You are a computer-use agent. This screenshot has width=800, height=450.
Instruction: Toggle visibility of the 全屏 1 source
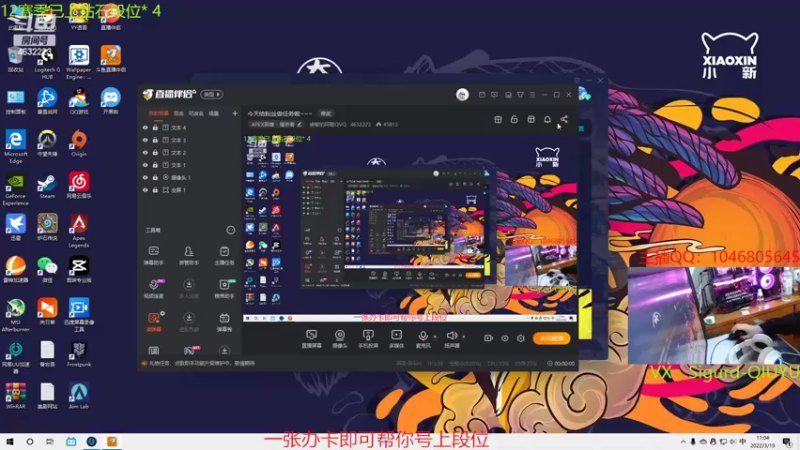[x=145, y=190]
